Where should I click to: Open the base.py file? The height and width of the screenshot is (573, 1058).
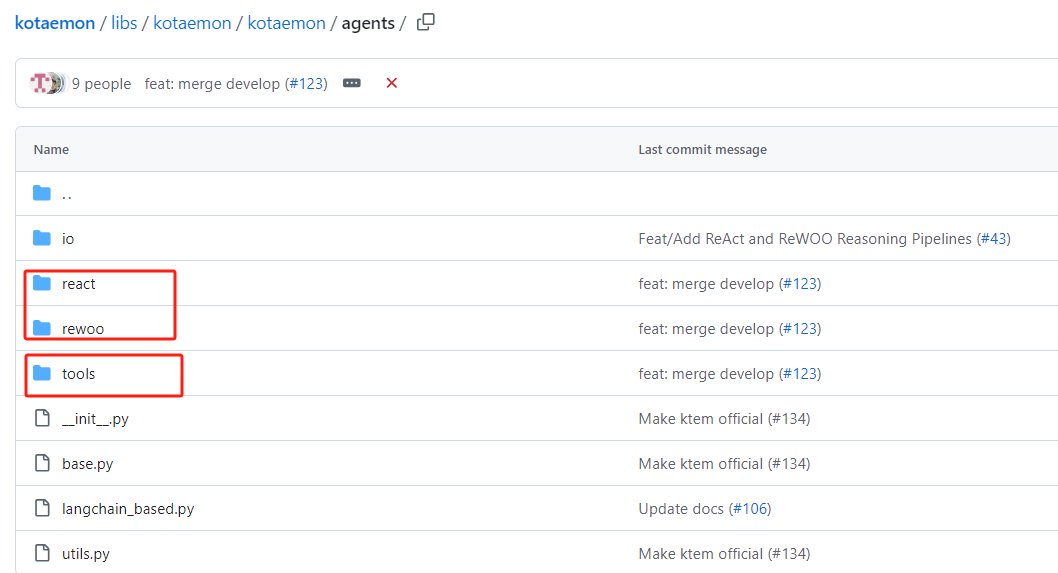[x=88, y=464]
